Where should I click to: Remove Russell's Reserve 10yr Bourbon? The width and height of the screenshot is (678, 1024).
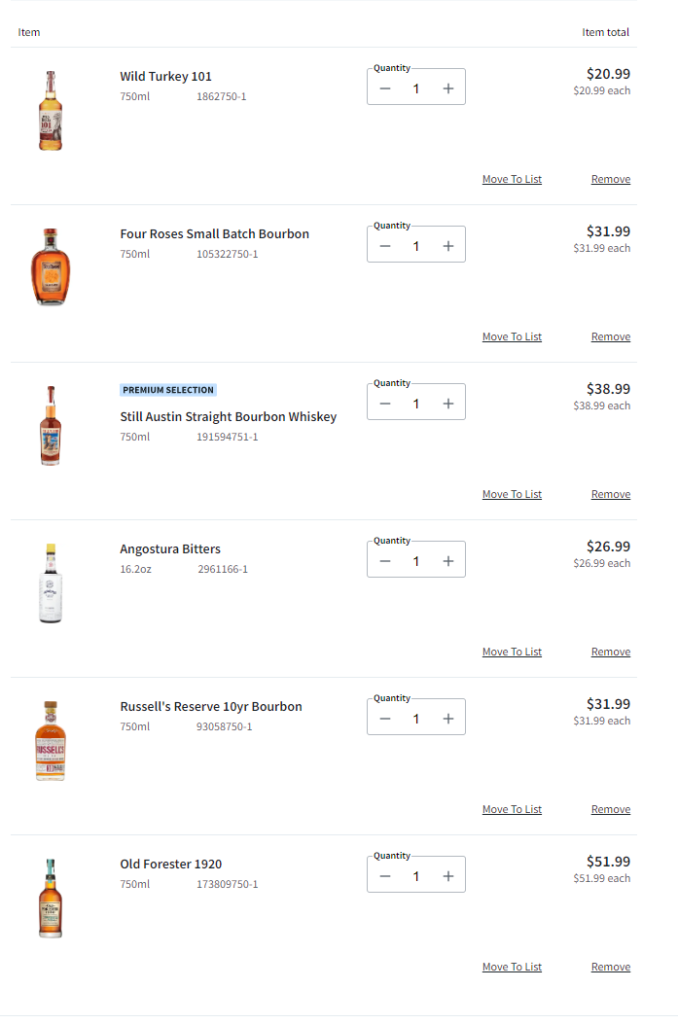coord(610,810)
